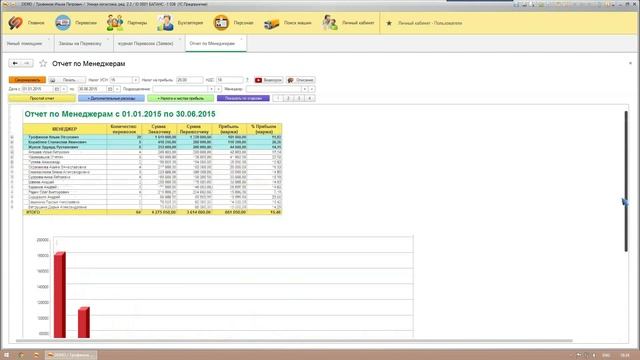Go back with the left arrow button
Screen dimensions: 640x360
coord(15,63)
